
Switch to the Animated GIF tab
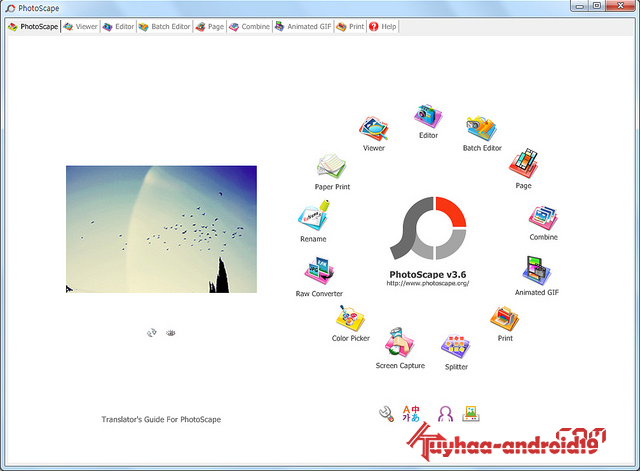(x=303, y=27)
